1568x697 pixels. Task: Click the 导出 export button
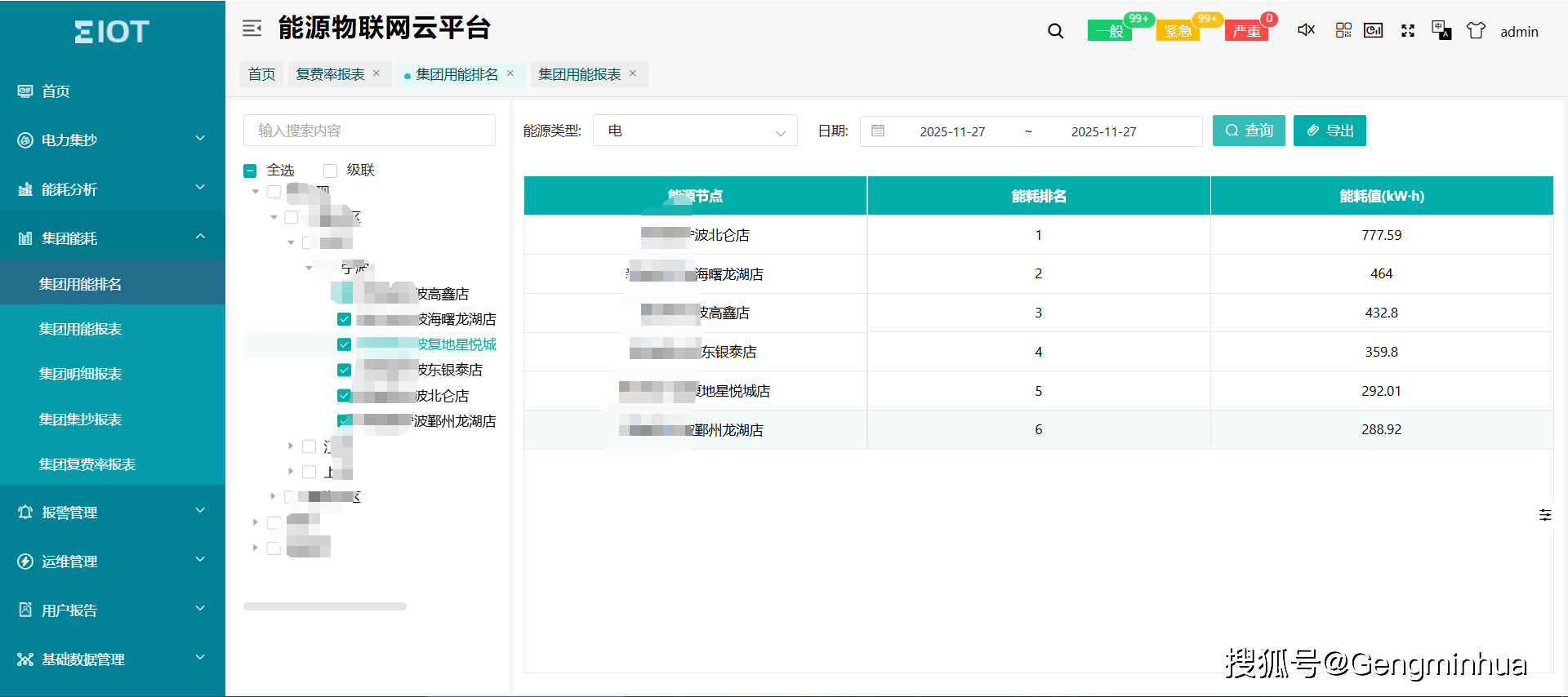point(1329,131)
